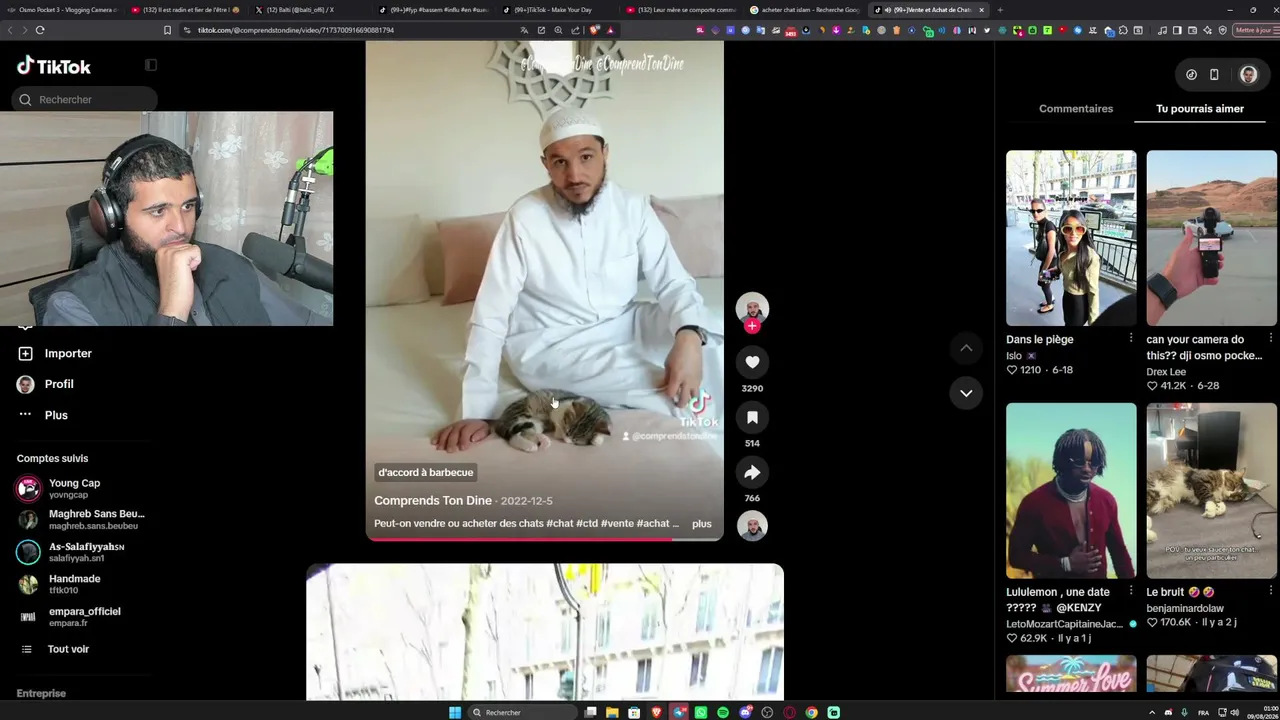Image resolution: width=1280 pixels, height=720 pixels.
Task: Follow creator with red plus badge
Action: (752, 326)
